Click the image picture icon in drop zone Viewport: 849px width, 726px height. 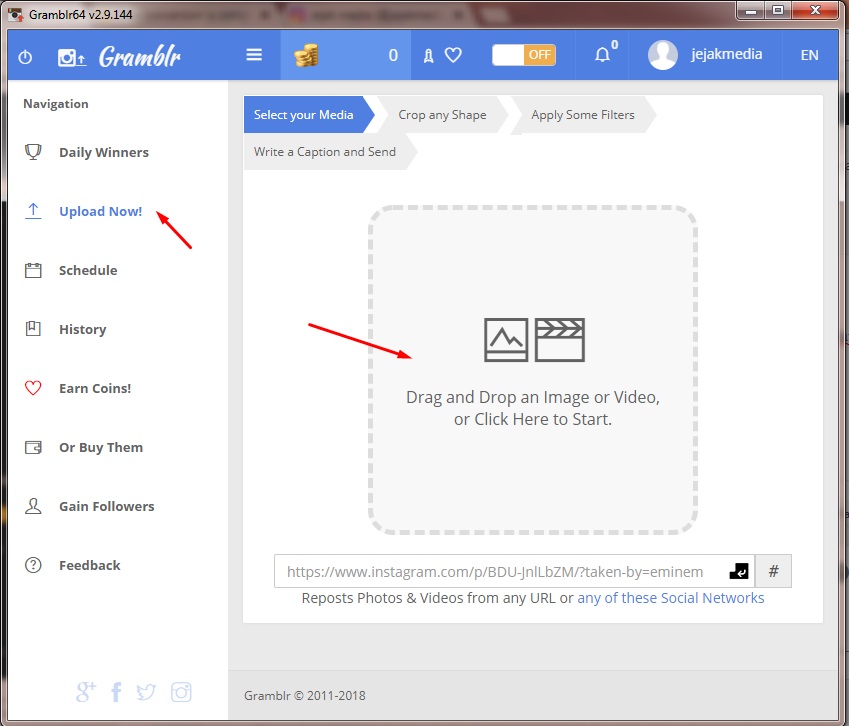point(506,340)
